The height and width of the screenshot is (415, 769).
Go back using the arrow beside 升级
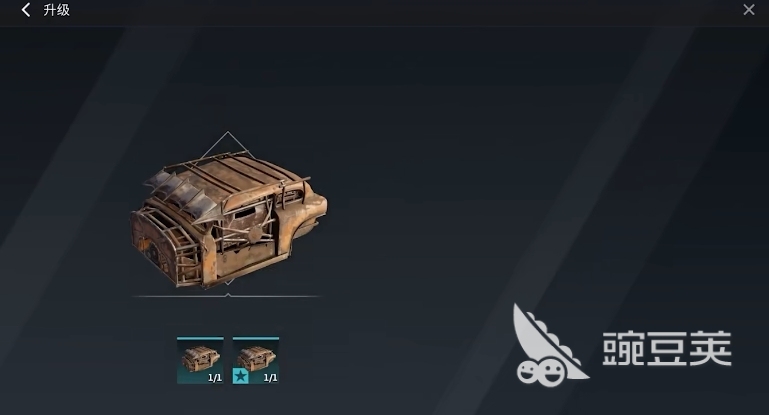pos(26,9)
